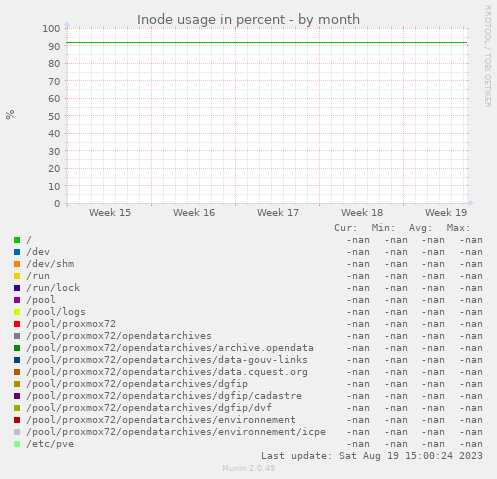Select the /pool/proxmox72 legend label
497x479 pixels.
[x=71, y=324]
